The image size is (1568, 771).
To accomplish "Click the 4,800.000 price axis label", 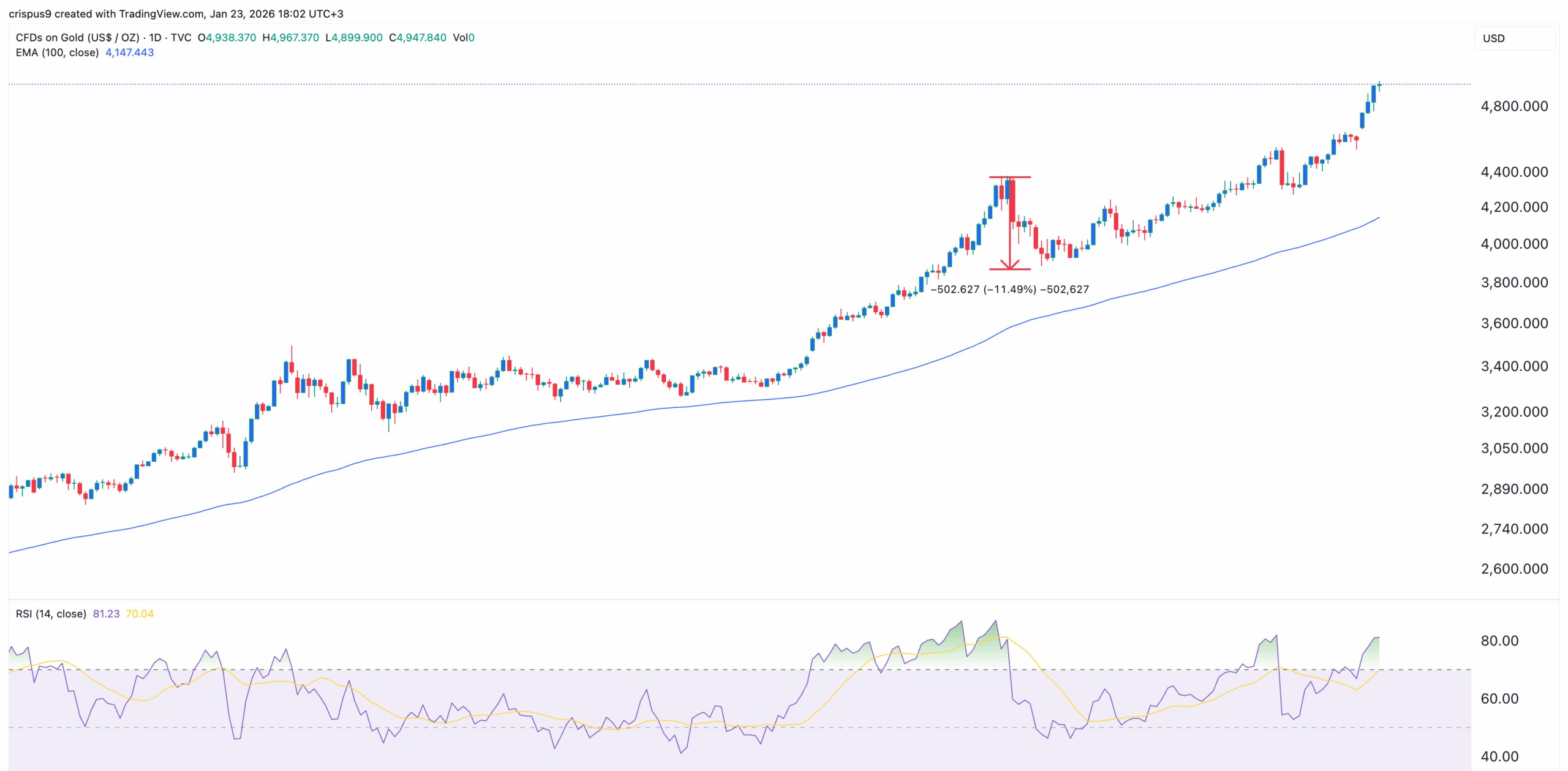I will click(1514, 106).
